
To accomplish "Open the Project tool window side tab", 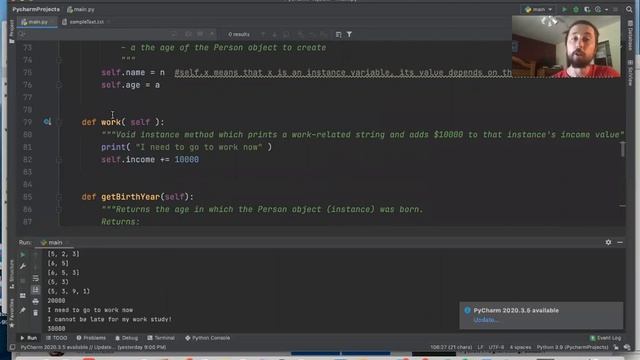I will [11, 31].
